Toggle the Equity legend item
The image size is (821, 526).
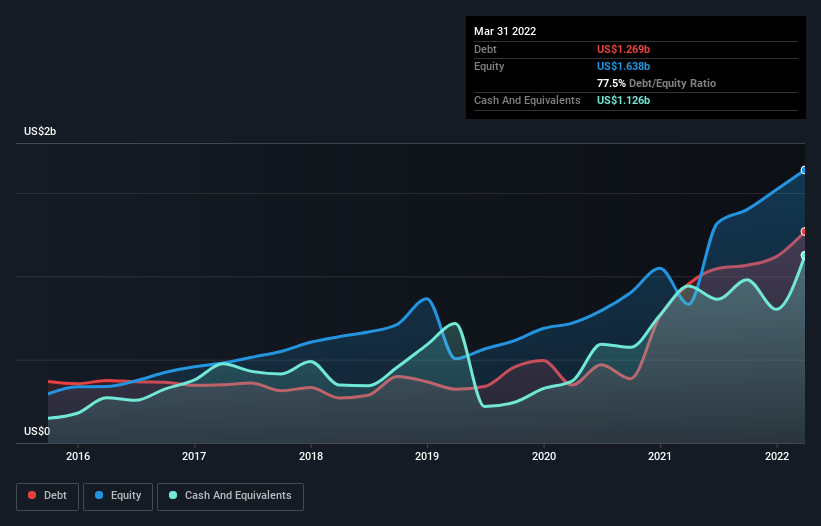pos(118,496)
